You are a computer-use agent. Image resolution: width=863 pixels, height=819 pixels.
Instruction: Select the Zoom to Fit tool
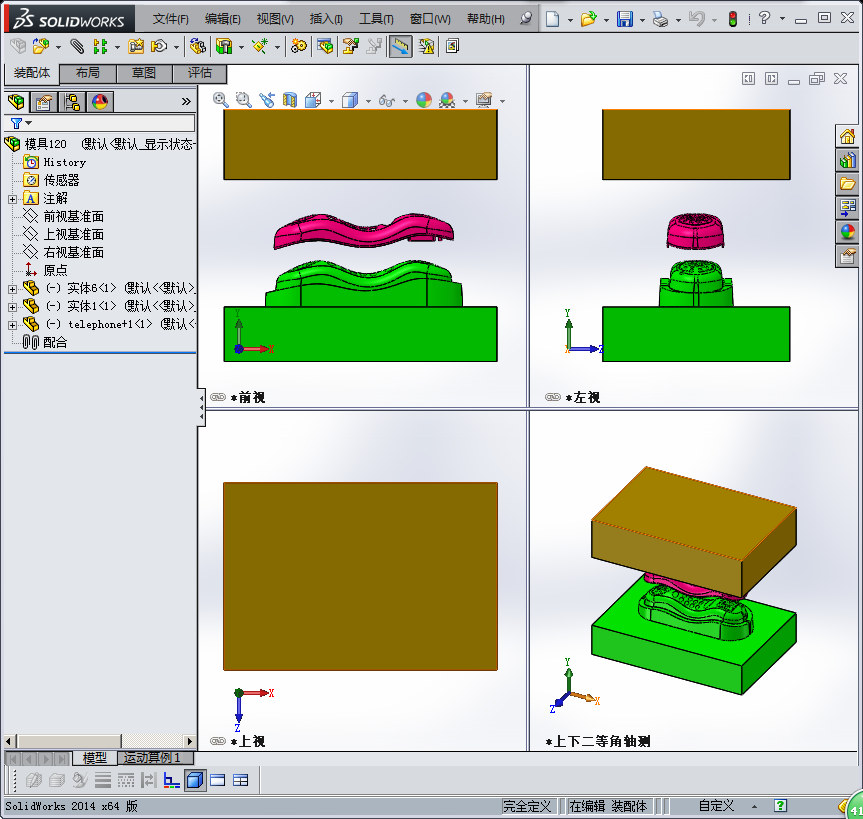click(220, 100)
